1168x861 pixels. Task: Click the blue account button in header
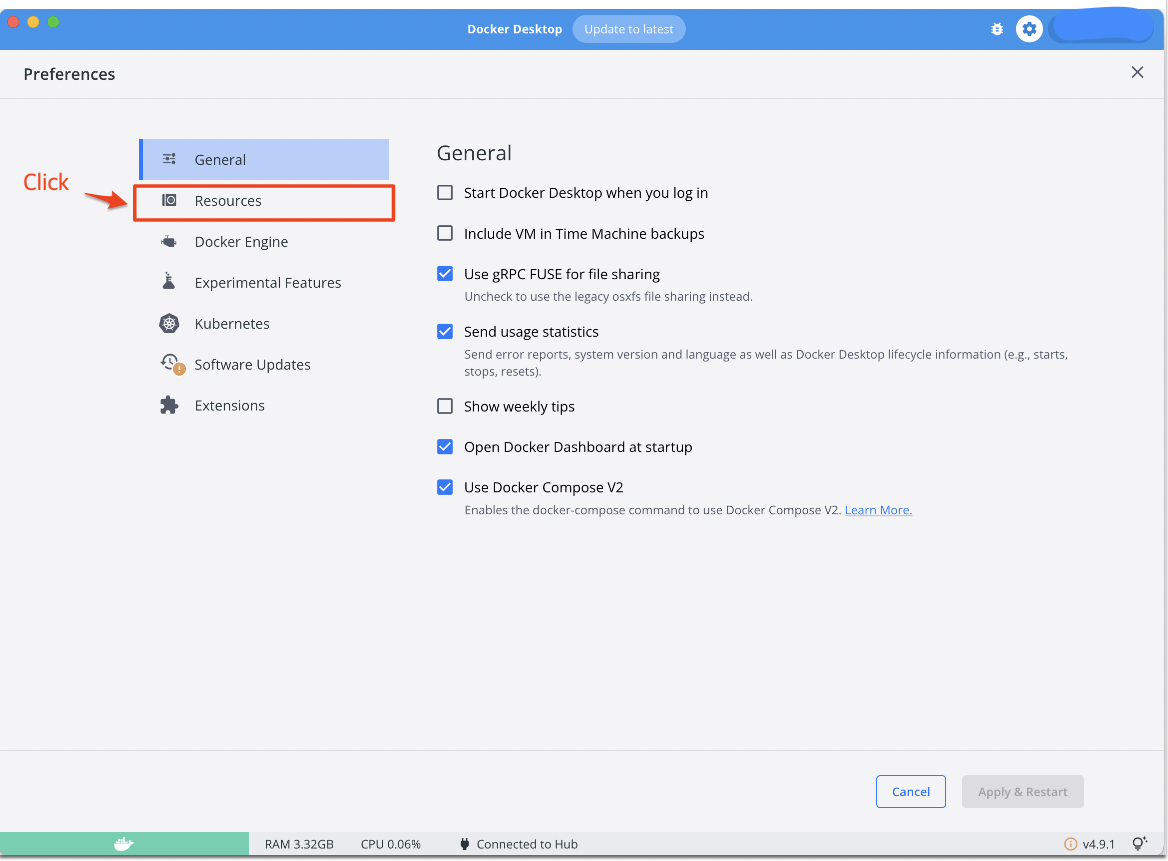click(1101, 28)
